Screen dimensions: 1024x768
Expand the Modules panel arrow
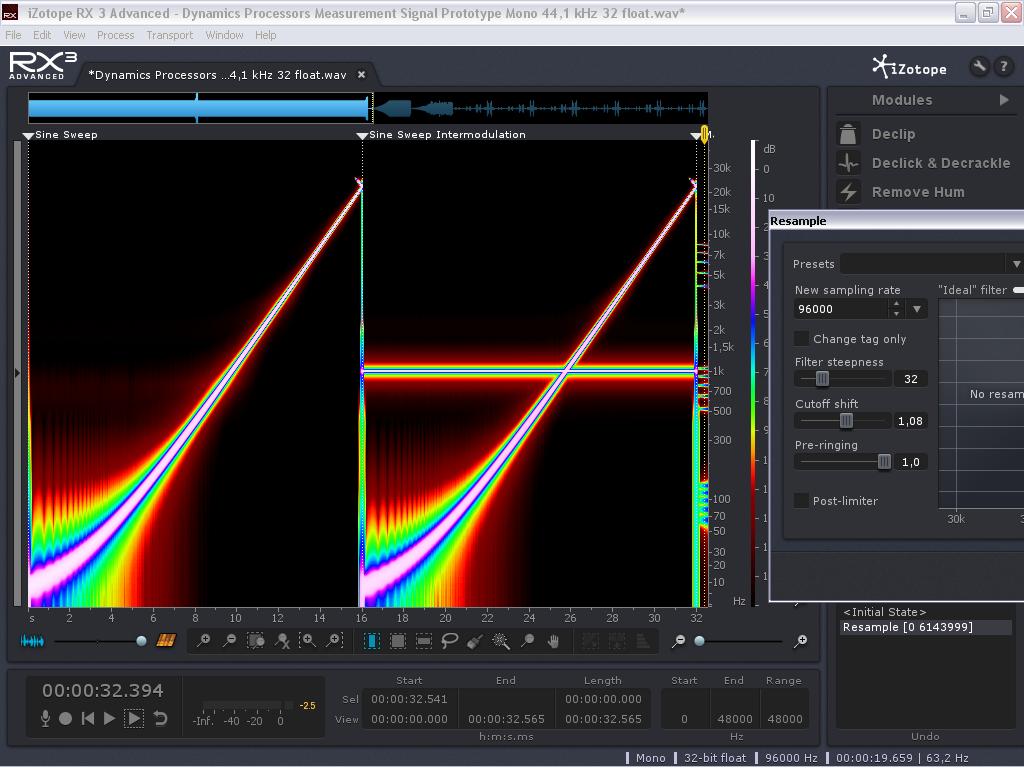point(1004,100)
